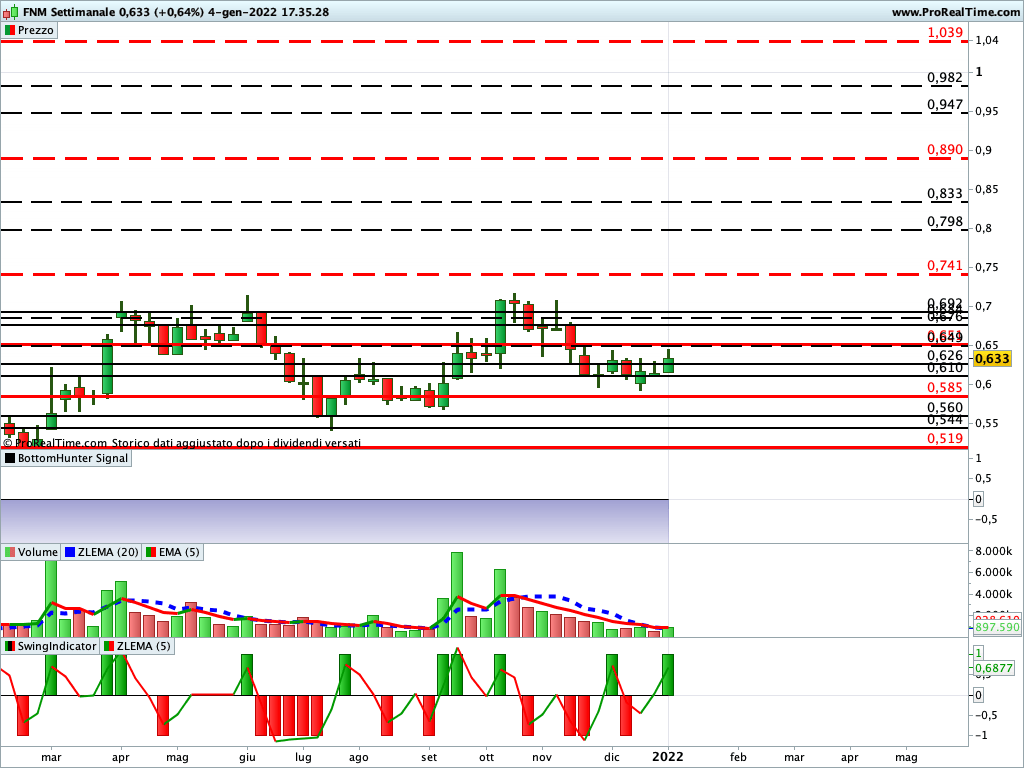The image size is (1024, 768).
Task: Click the EMA (5) legend color icon
Action: pos(150,552)
